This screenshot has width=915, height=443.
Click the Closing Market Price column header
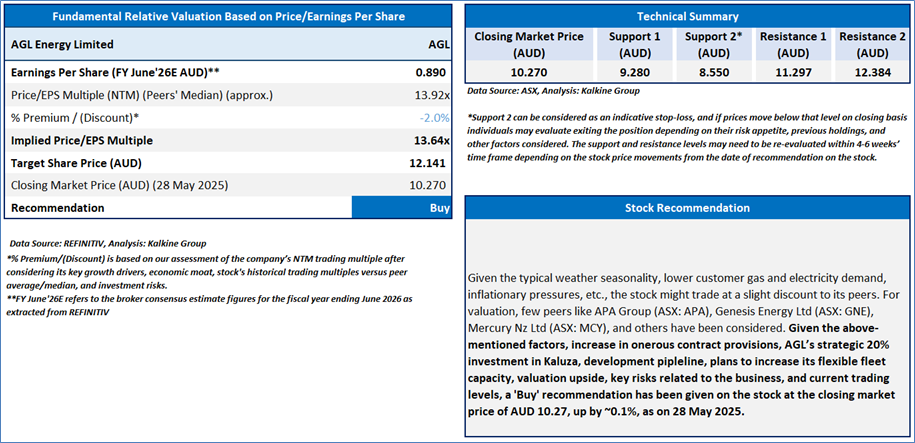(529, 44)
